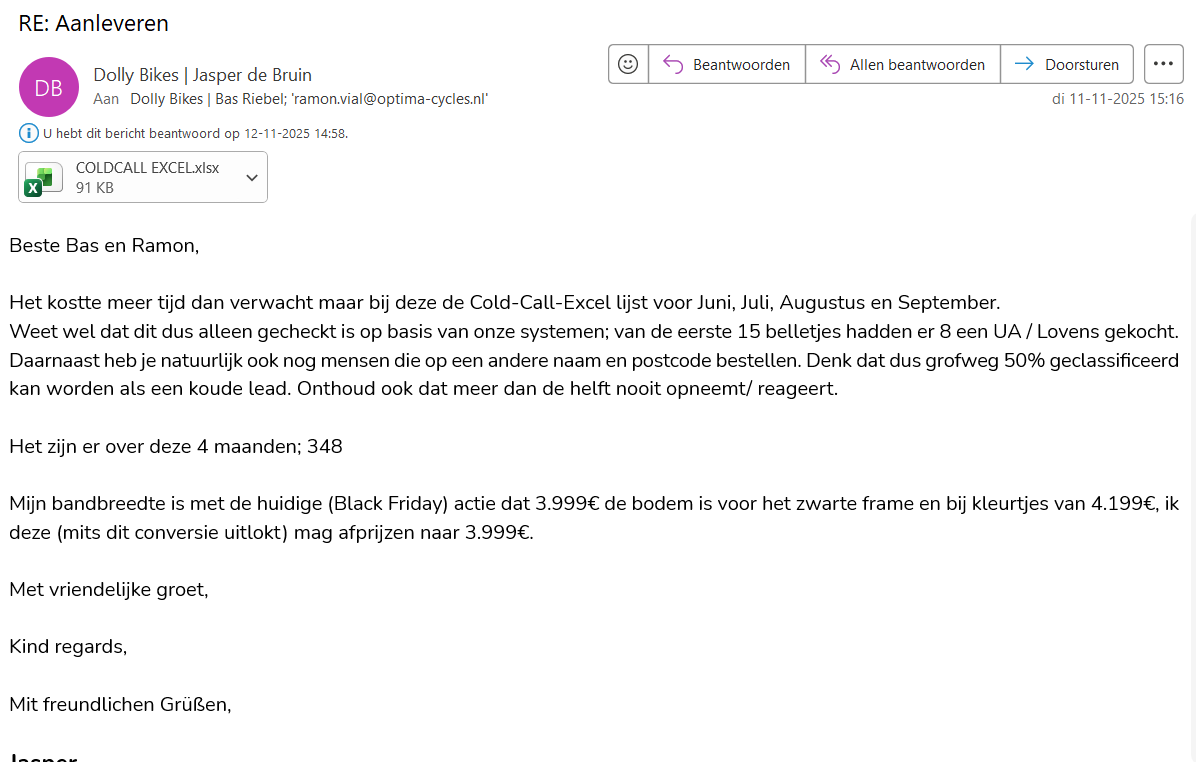Image resolution: width=1196 pixels, height=762 pixels.
Task: Click the 'Mit freundlichen Grüßen' sign-off
Action: pos(120,704)
